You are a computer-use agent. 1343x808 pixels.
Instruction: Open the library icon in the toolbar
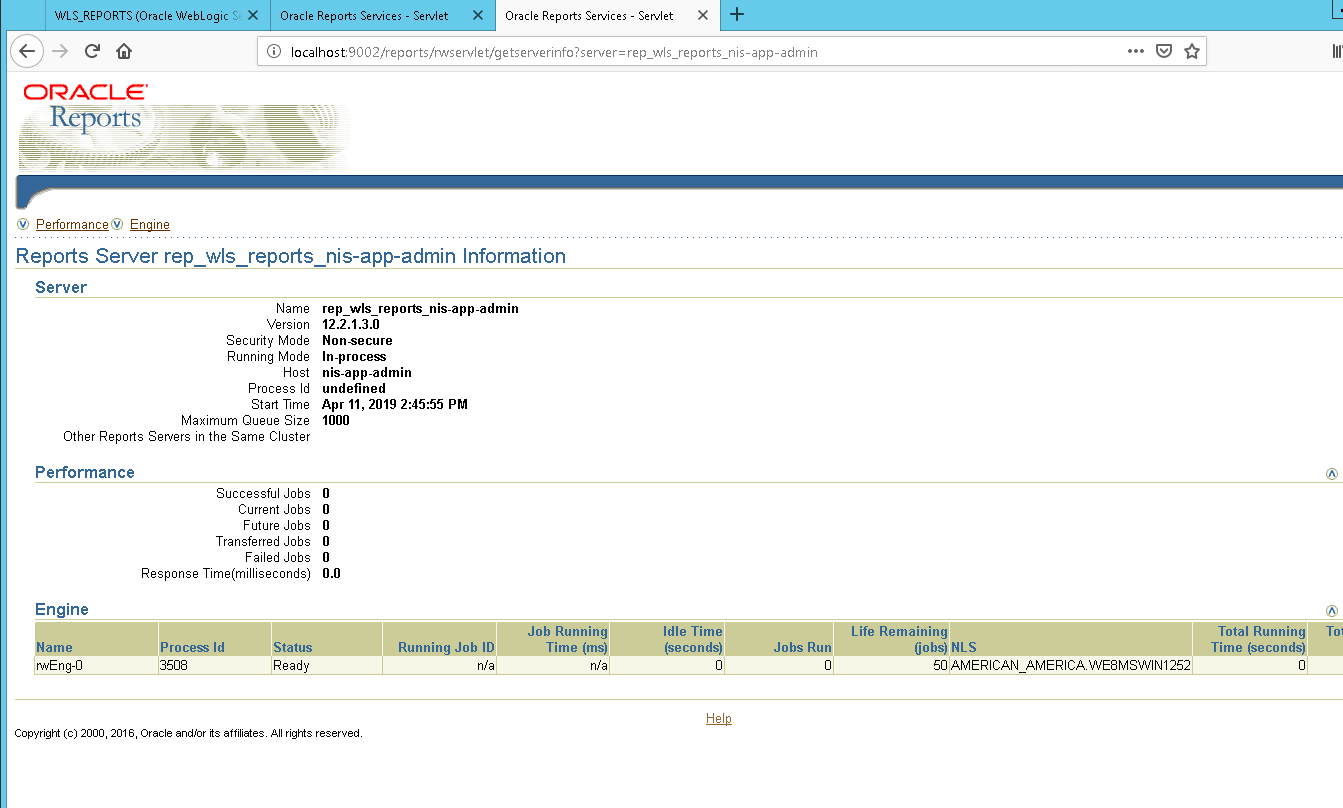[x=1336, y=51]
